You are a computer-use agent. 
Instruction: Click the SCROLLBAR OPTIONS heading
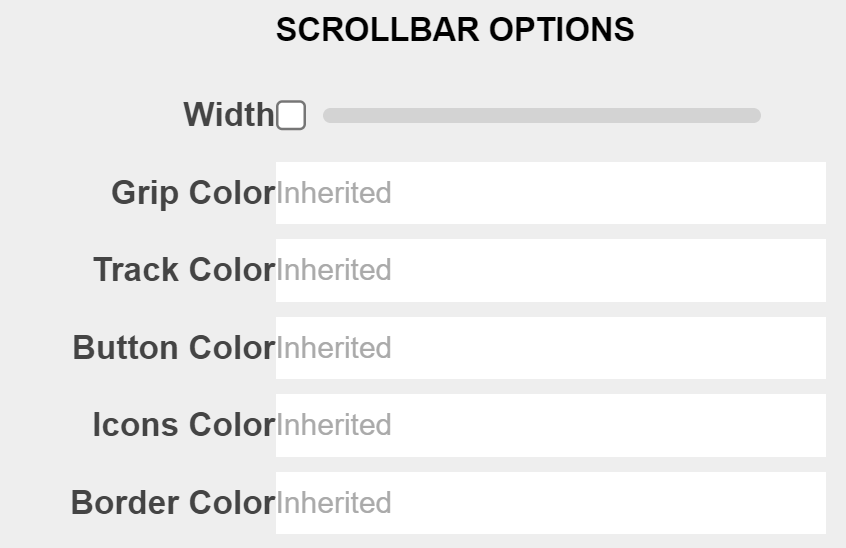pos(455,30)
